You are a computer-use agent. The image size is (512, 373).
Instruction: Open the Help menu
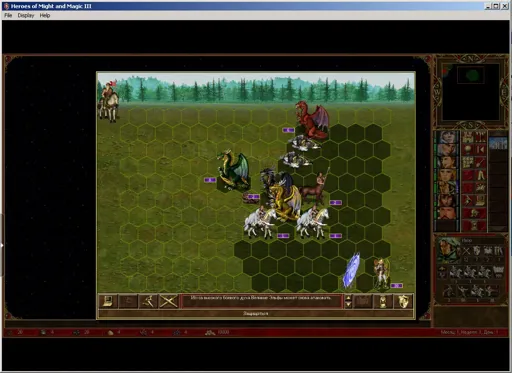coord(45,15)
